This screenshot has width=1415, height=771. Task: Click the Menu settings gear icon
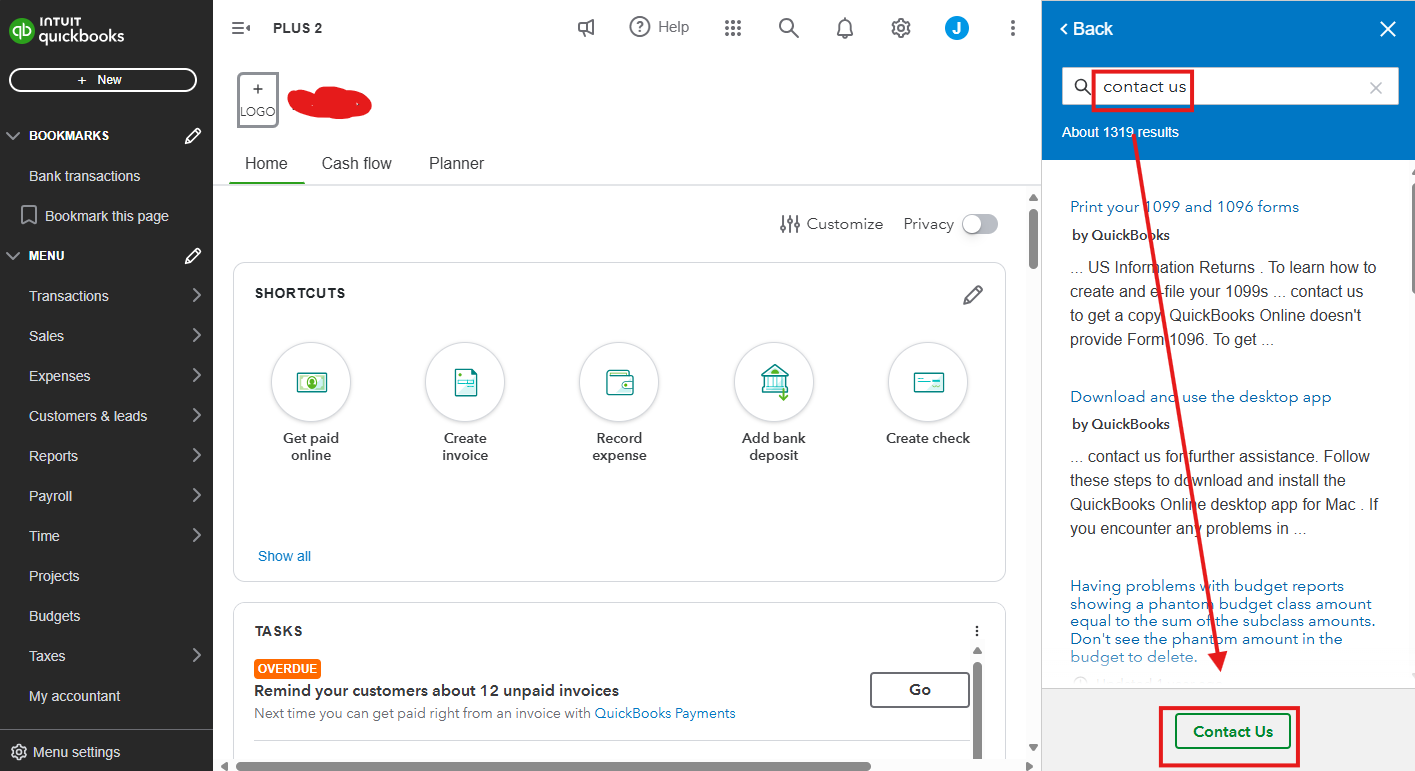18,752
